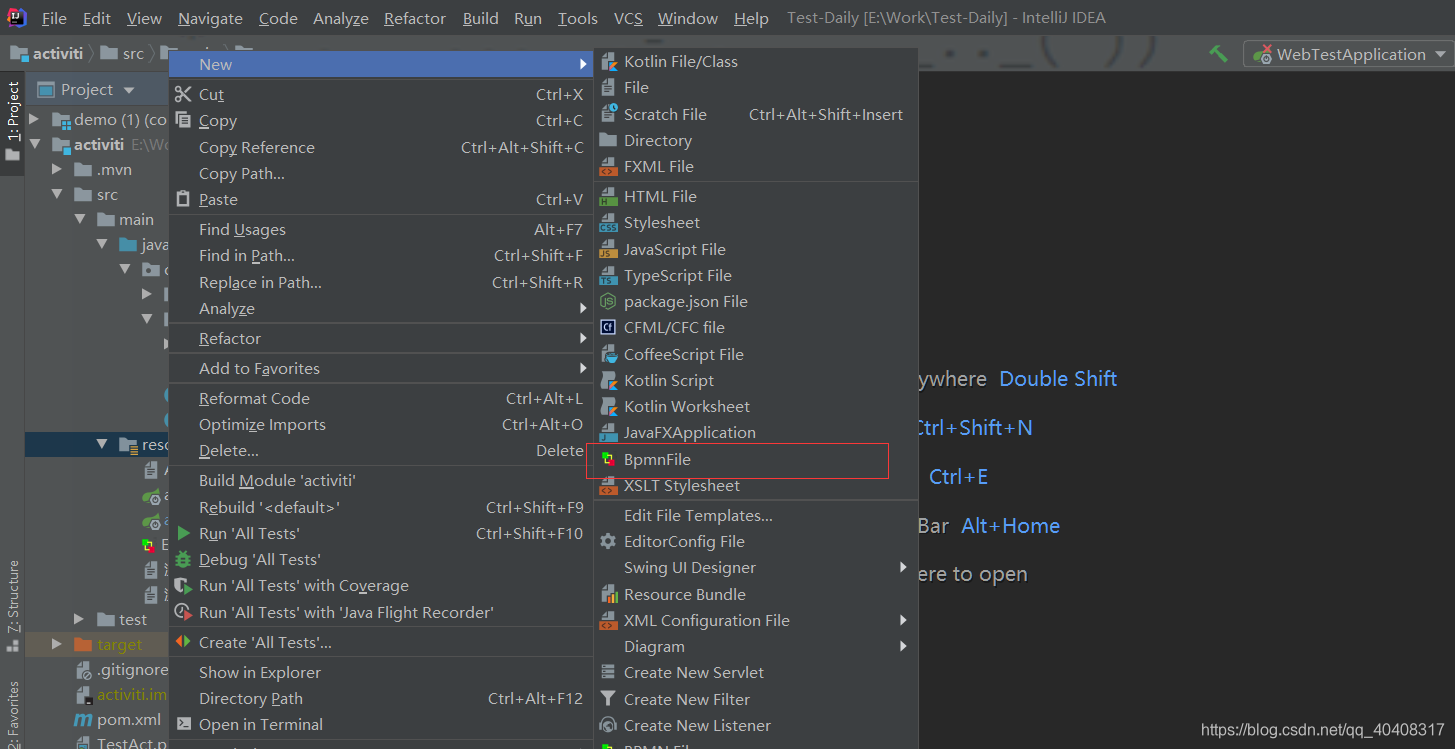Choose Show in Explorer
The width and height of the screenshot is (1455, 749).
pyautogui.click(x=381, y=672)
